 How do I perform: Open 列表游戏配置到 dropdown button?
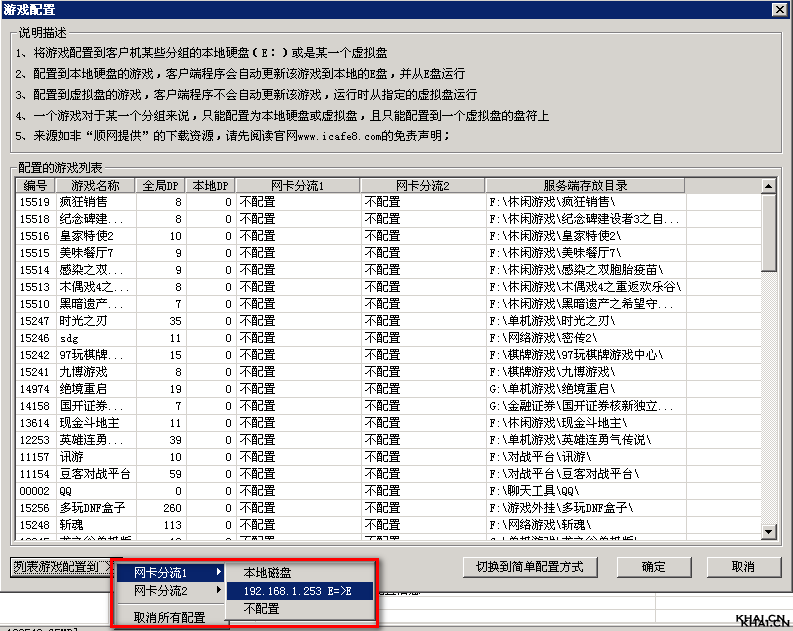(x=62, y=567)
